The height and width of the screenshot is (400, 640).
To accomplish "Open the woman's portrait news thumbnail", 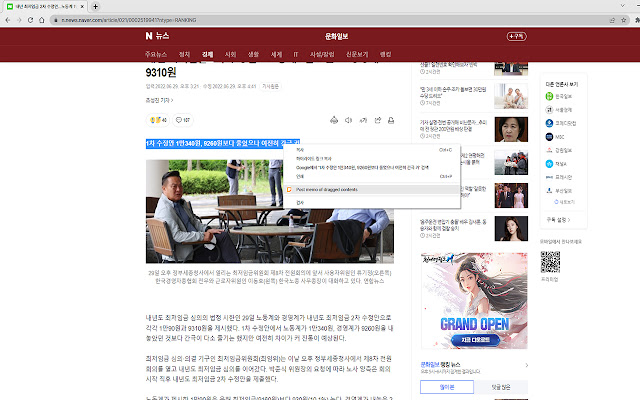I will [511, 129].
